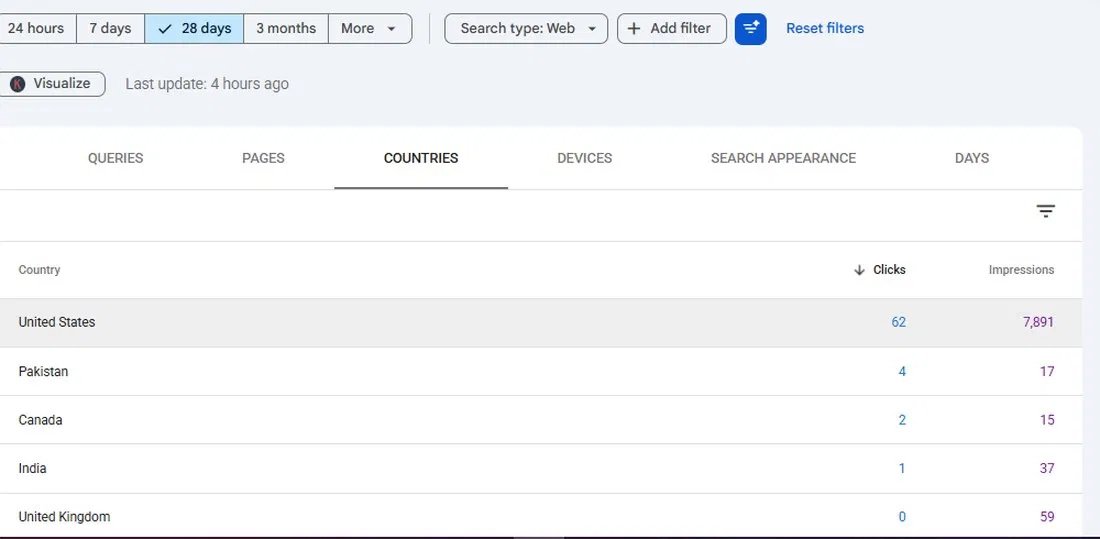Click the Visualize button
The width and height of the screenshot is (1100, 539).
tap(53, 84)
